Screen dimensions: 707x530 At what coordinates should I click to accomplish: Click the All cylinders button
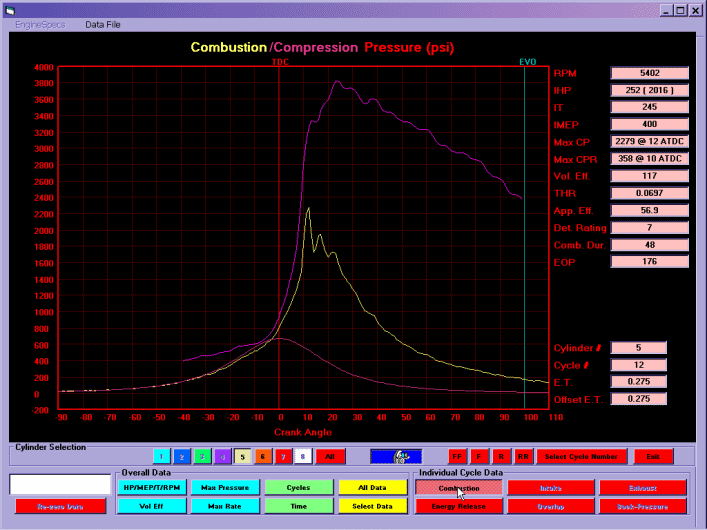coord(330,456)
